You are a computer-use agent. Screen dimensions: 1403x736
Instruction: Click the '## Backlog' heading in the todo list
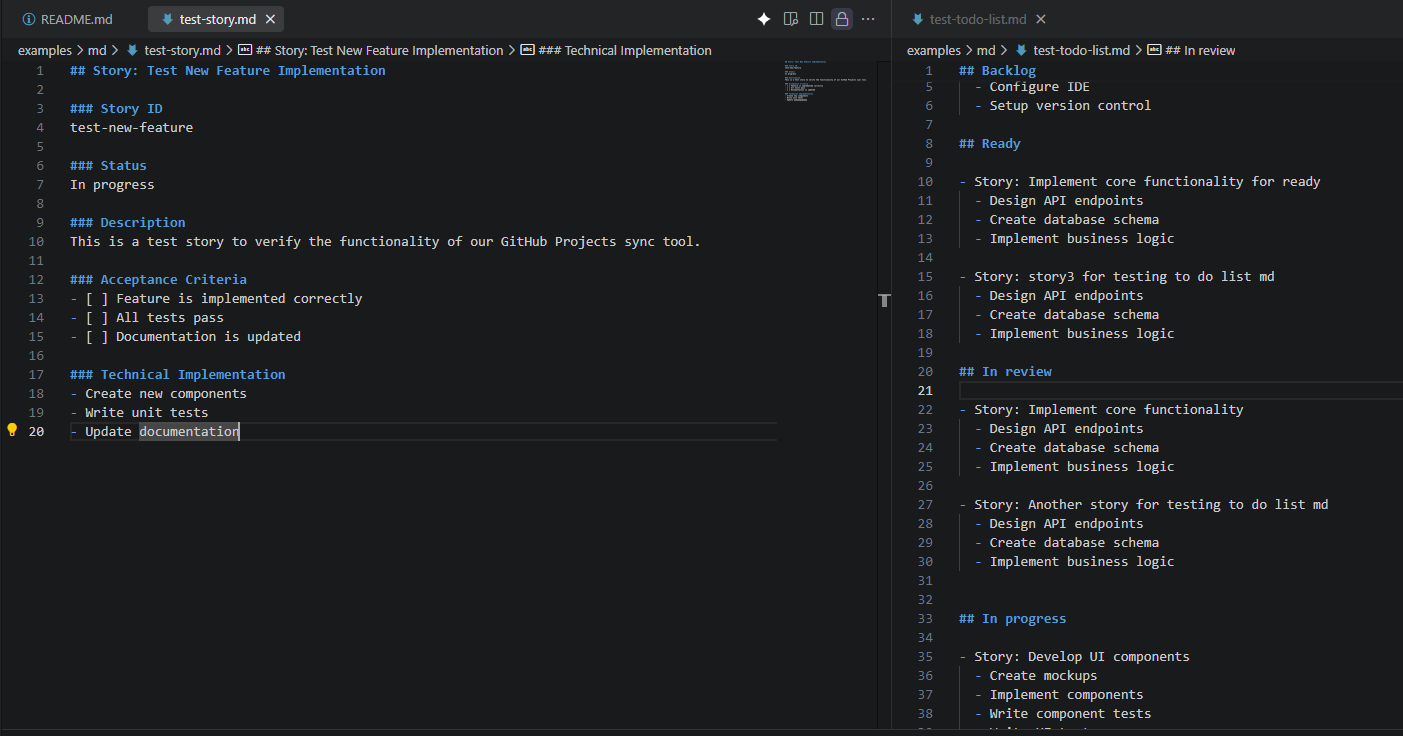pyautogui.click(x=997, y=70)
